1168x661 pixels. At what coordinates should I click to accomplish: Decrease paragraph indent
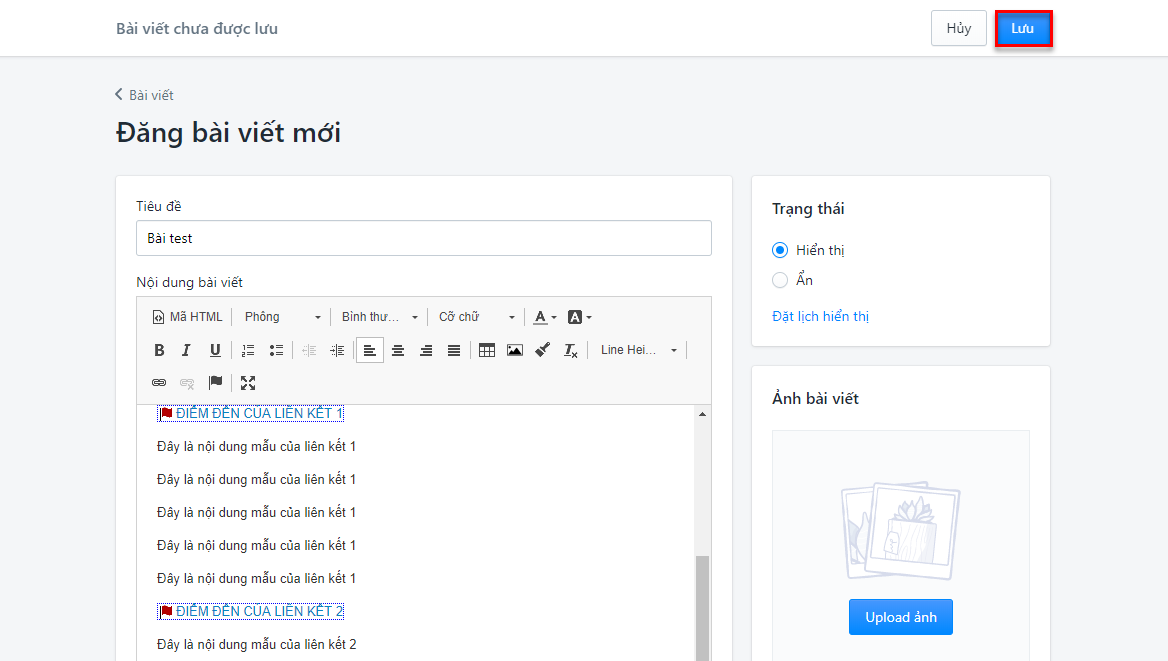309,350
